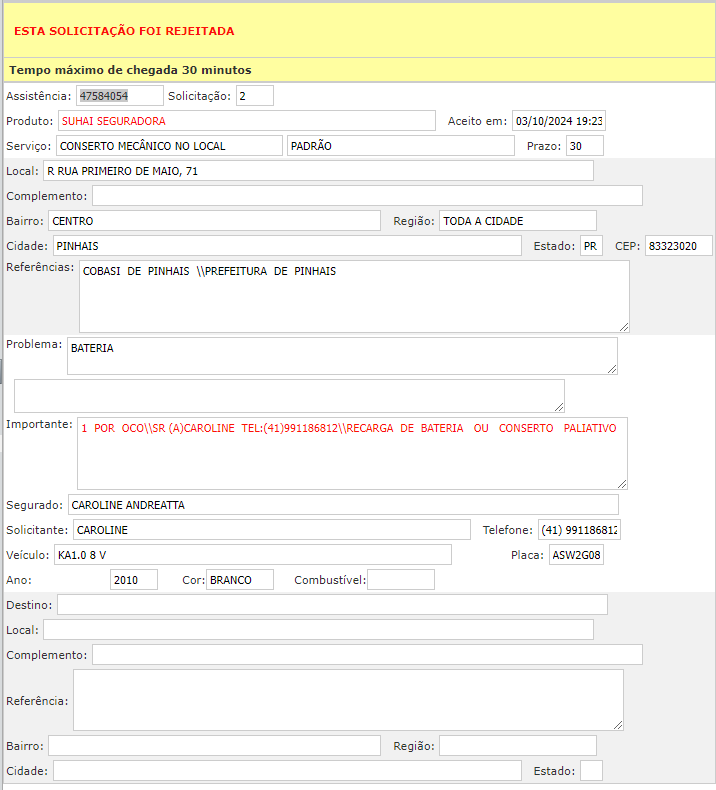Focus the Aceito em date field

pyautogui.click(x=558, y=121)
